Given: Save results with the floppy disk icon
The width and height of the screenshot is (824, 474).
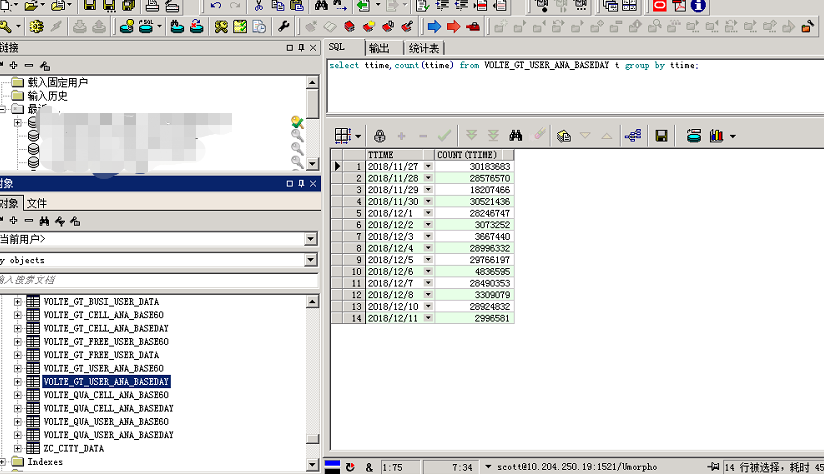Looking at the screenshot, I should 661,136.
